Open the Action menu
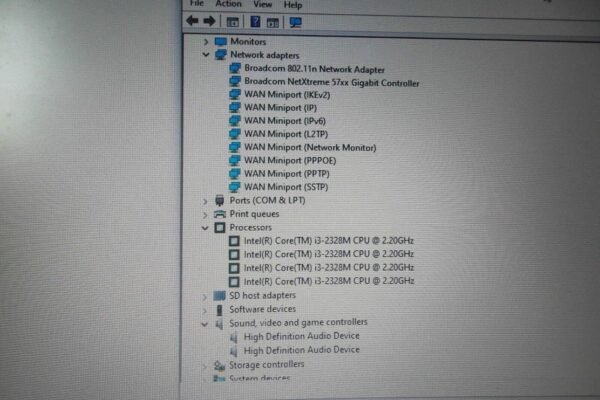The height and width of the screenshot is (400, 600). coord(228,4)
